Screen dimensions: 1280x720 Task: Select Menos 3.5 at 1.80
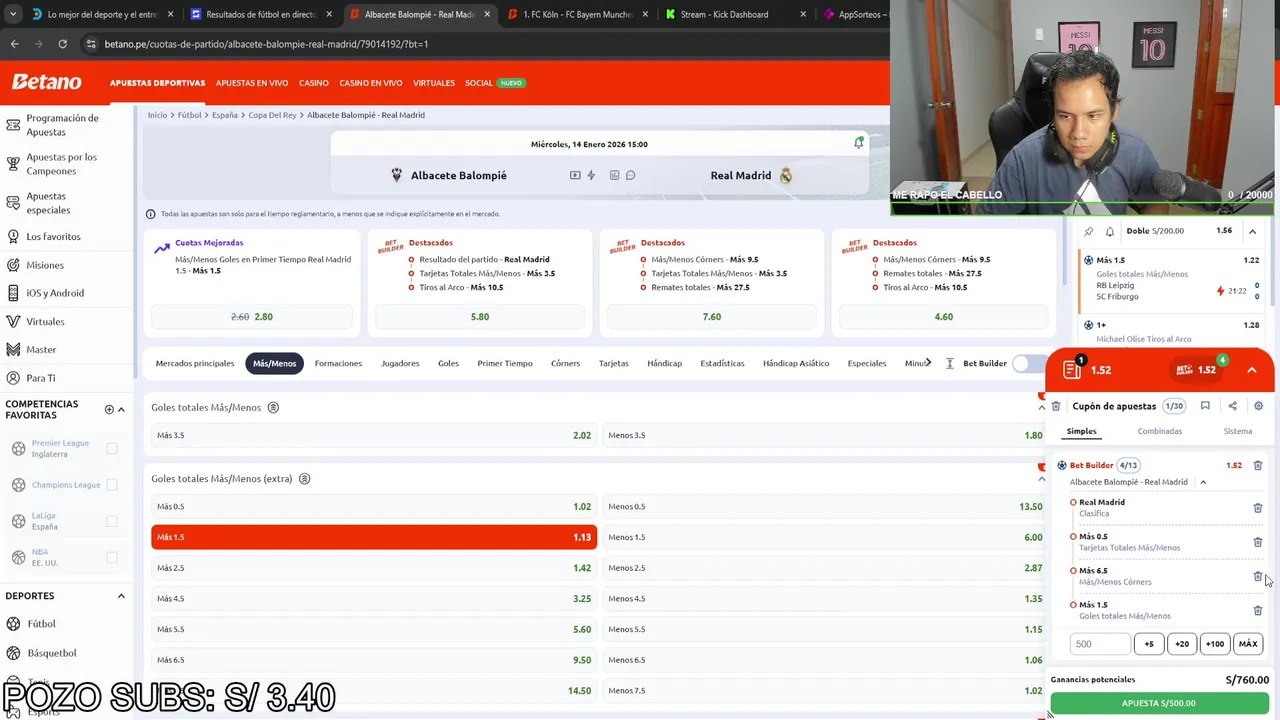825,435
